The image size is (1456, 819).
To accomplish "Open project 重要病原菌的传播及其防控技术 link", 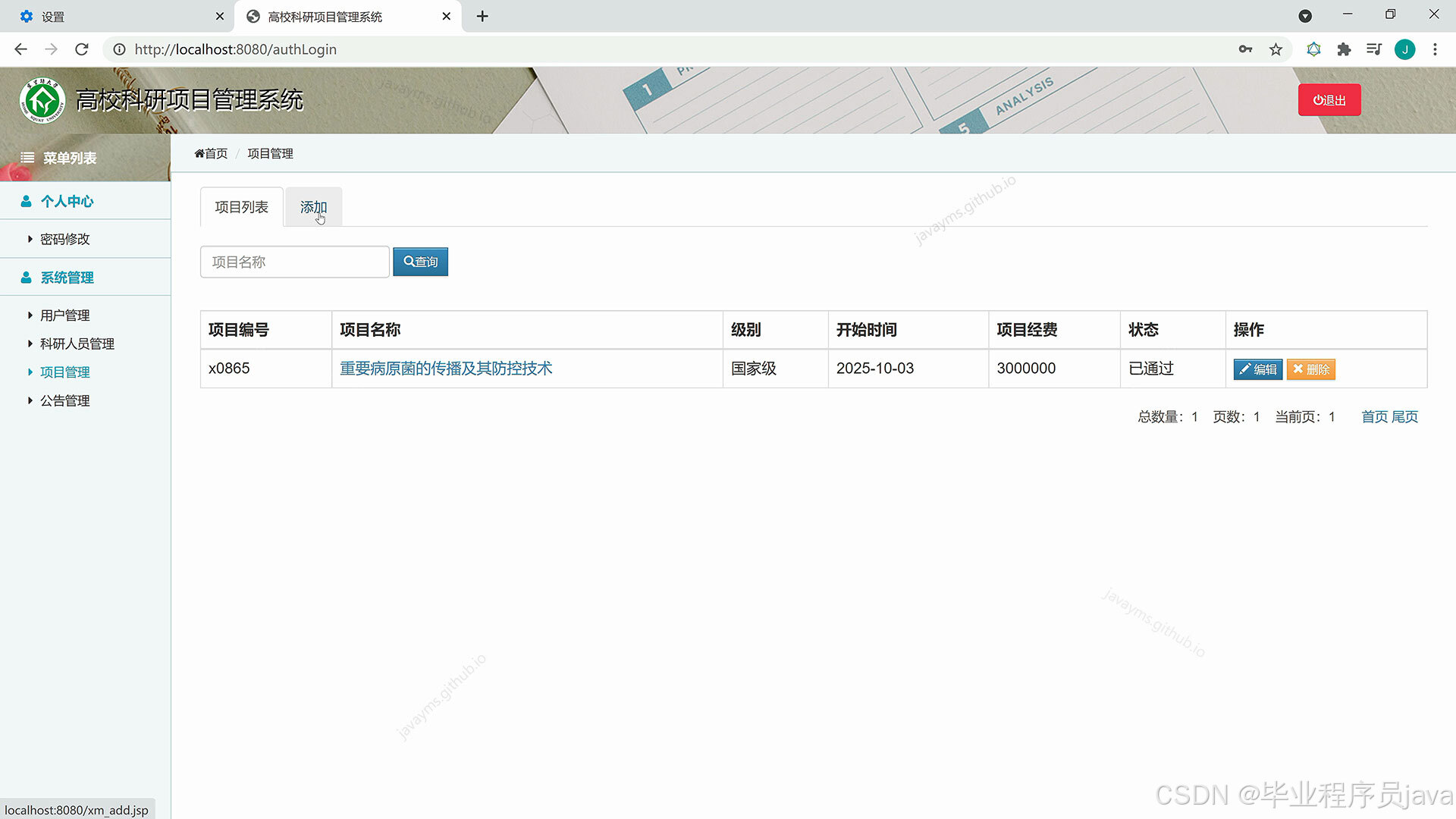I will click(x=446, y=369).
